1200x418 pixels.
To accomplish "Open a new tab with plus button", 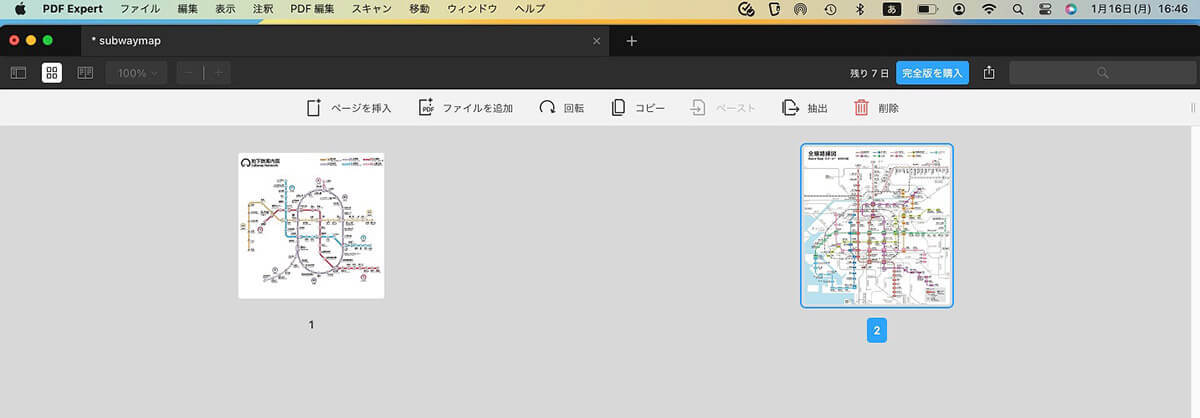I will click(631, 41).
